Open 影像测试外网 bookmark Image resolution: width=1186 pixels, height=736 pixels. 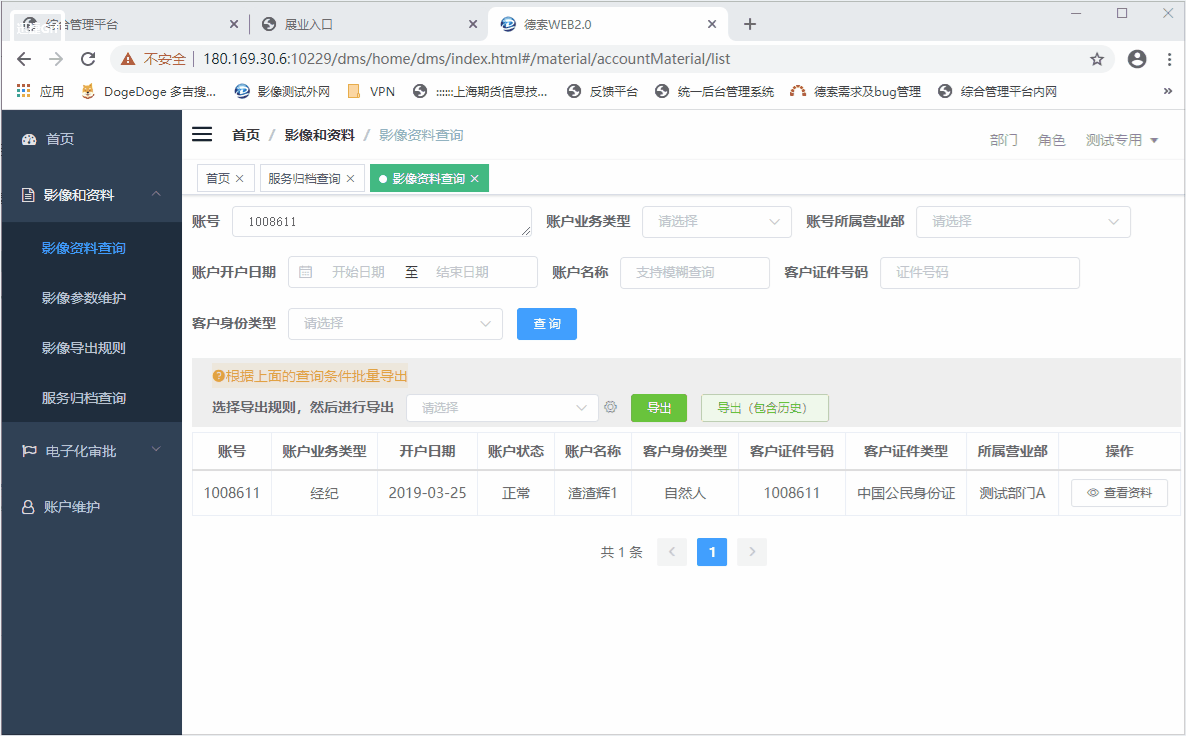(282, 92)
